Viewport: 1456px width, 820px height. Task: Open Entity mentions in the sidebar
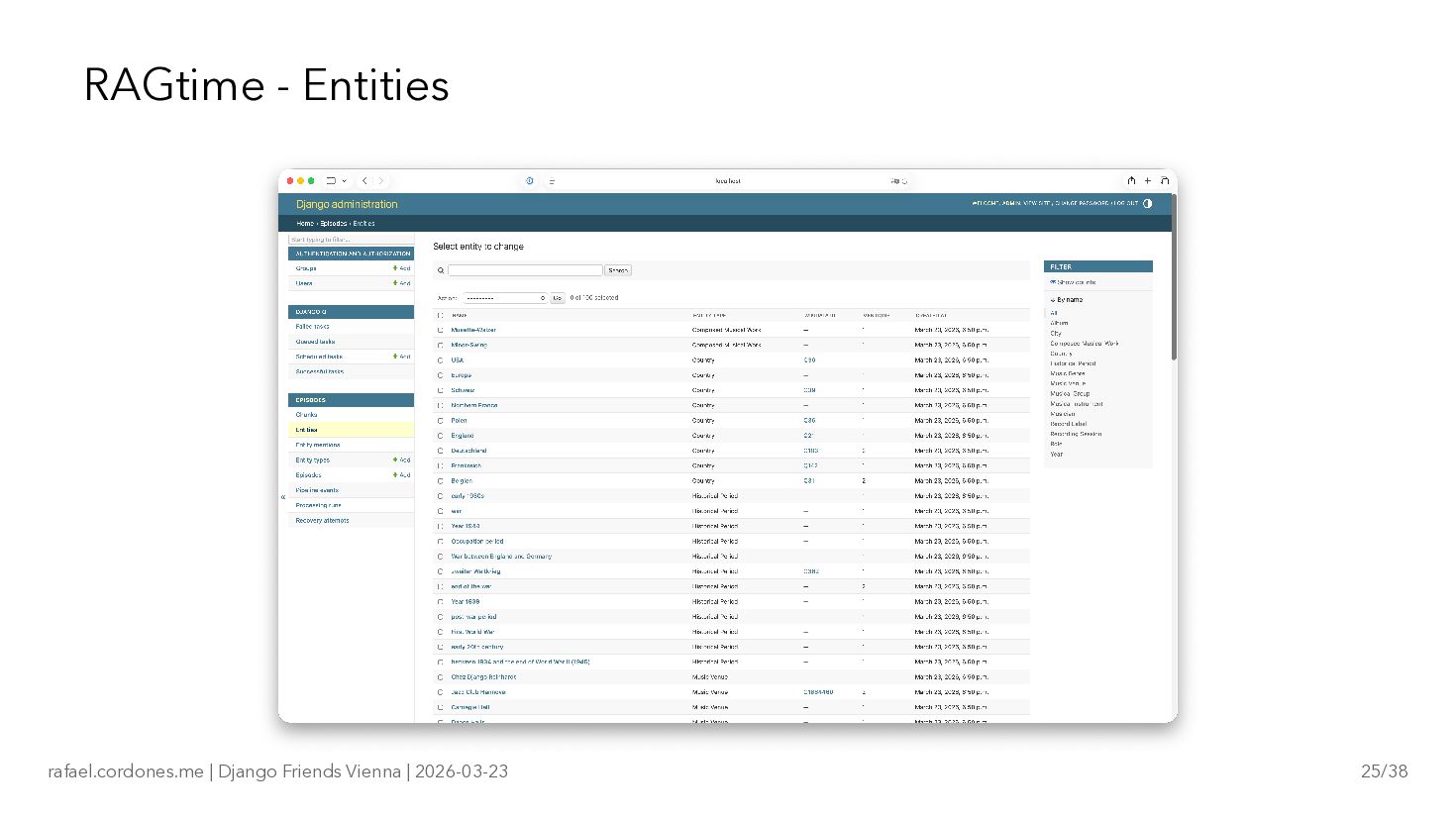(317, 446)
